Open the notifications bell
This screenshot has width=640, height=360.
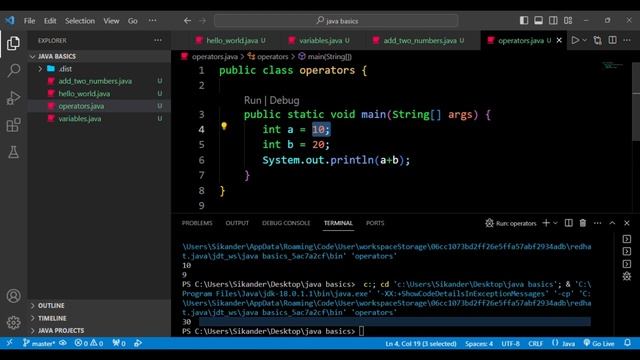point(627,343)
